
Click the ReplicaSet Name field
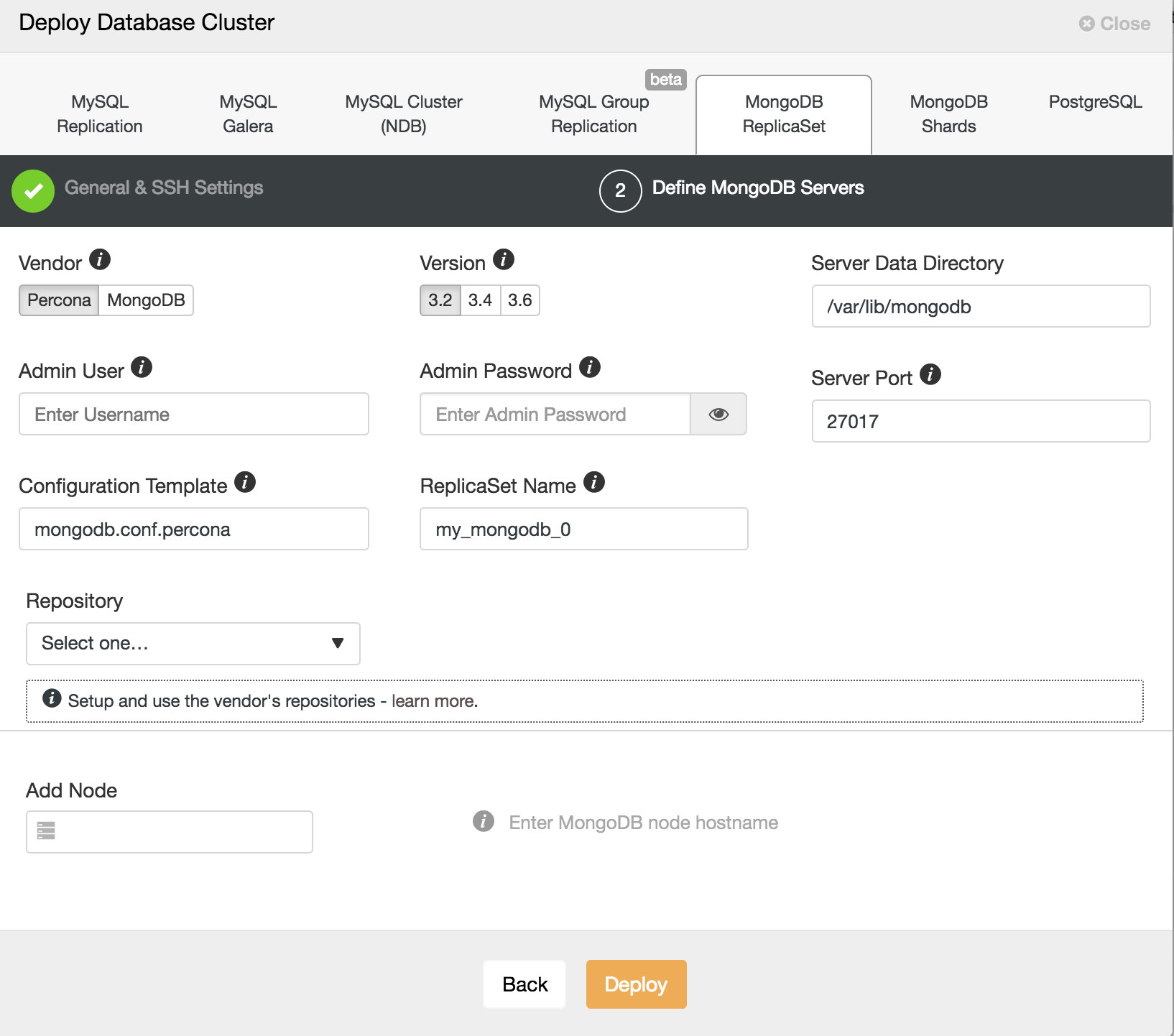click(x=584, y=529)
